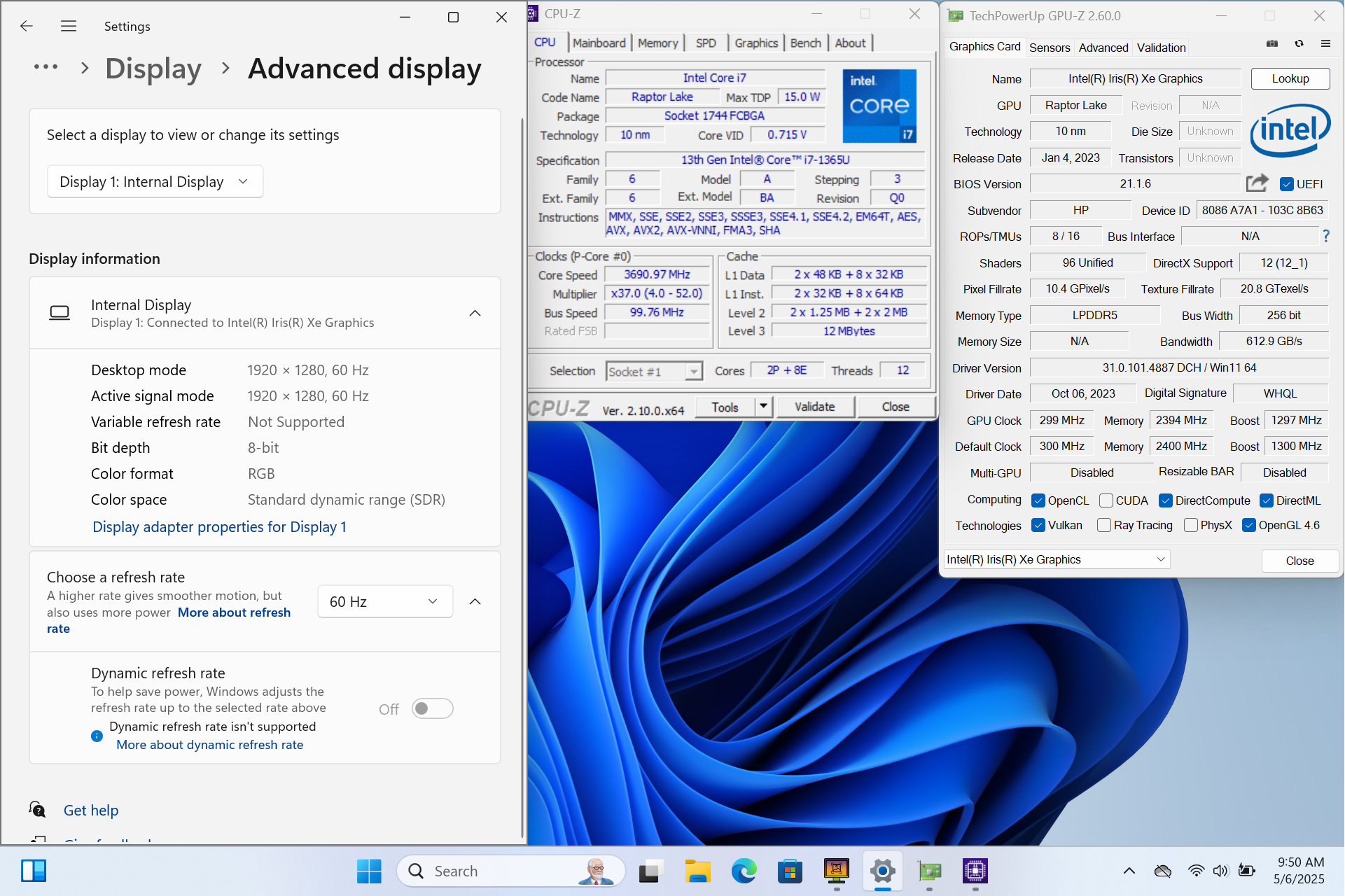The height and width of the screenshot is (896, 1345).
Task: Switch to the Memory tab in CPU-Z
Action: click(x=657, y=43)
